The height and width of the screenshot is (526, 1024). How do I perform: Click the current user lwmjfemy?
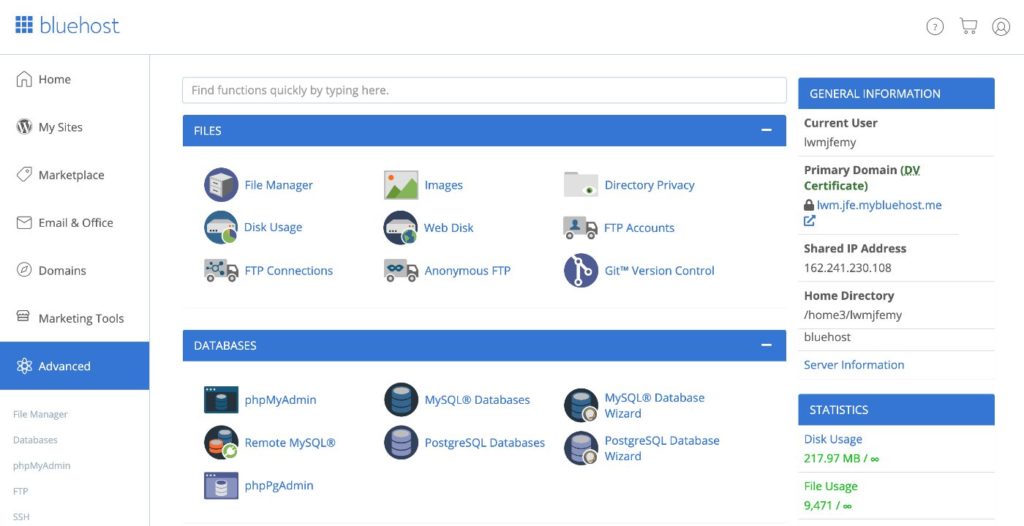829,142
